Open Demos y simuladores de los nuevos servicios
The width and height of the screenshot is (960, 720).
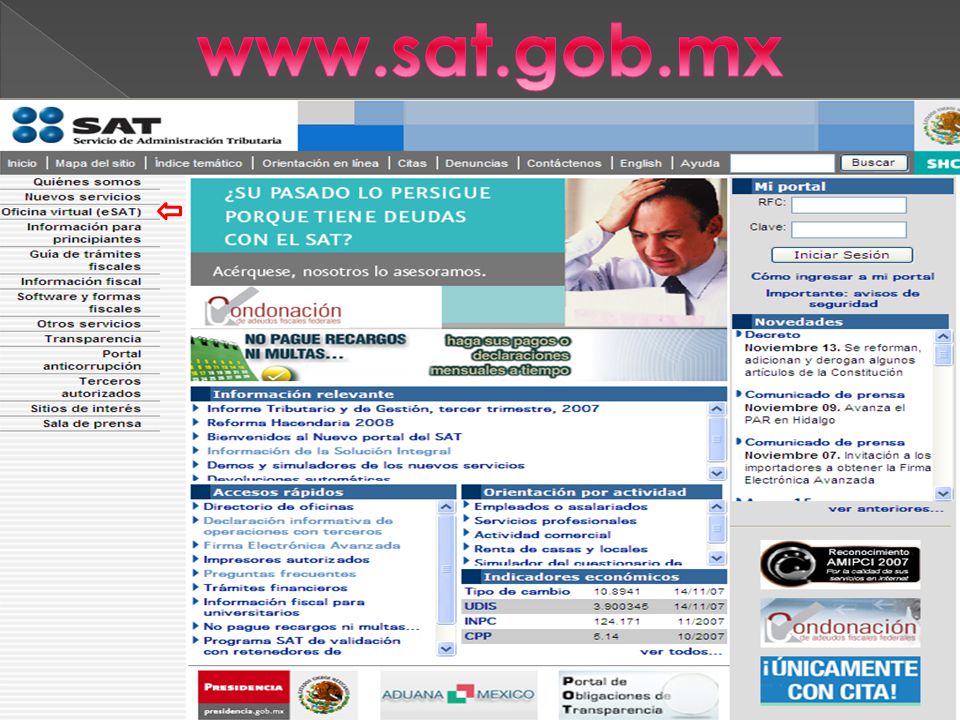click(366, 465)
